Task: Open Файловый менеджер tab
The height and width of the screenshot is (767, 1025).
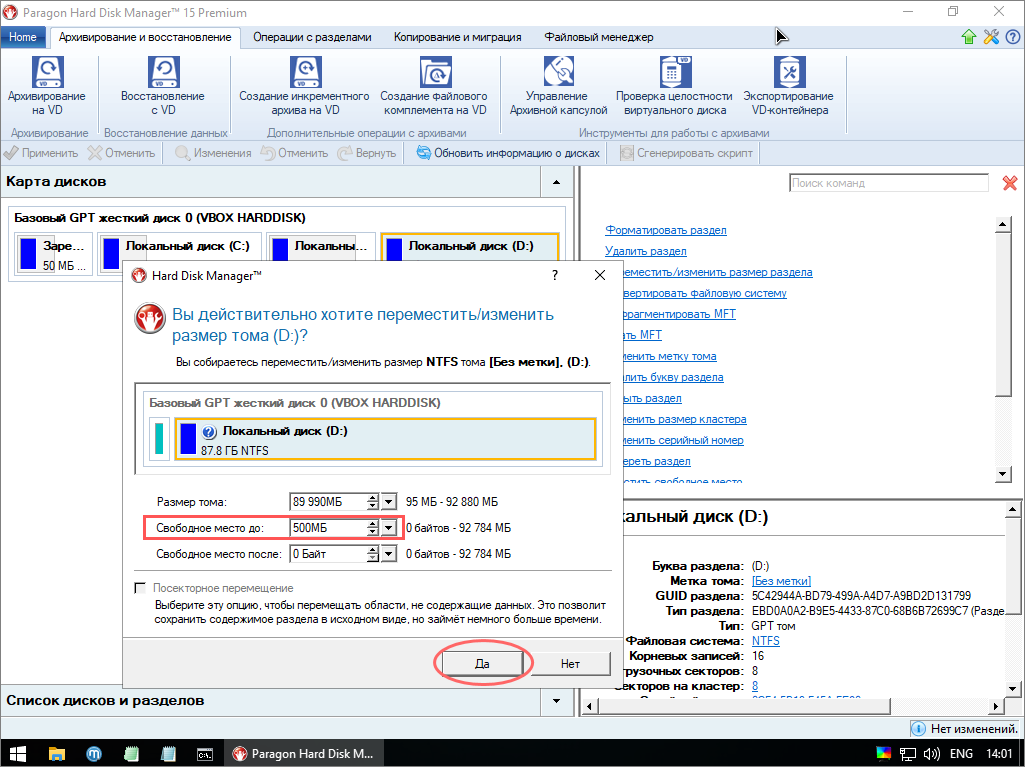Action: pos(599,37)
